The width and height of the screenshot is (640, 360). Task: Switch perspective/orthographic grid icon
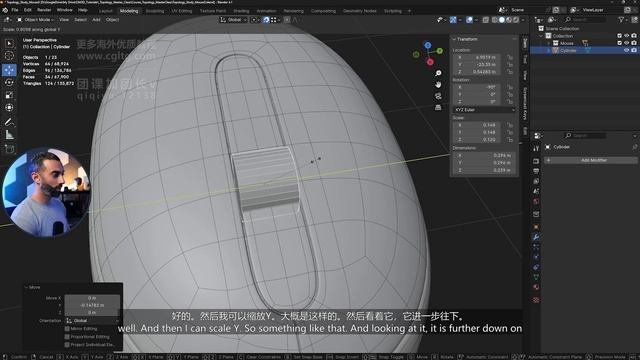[438, 107]
